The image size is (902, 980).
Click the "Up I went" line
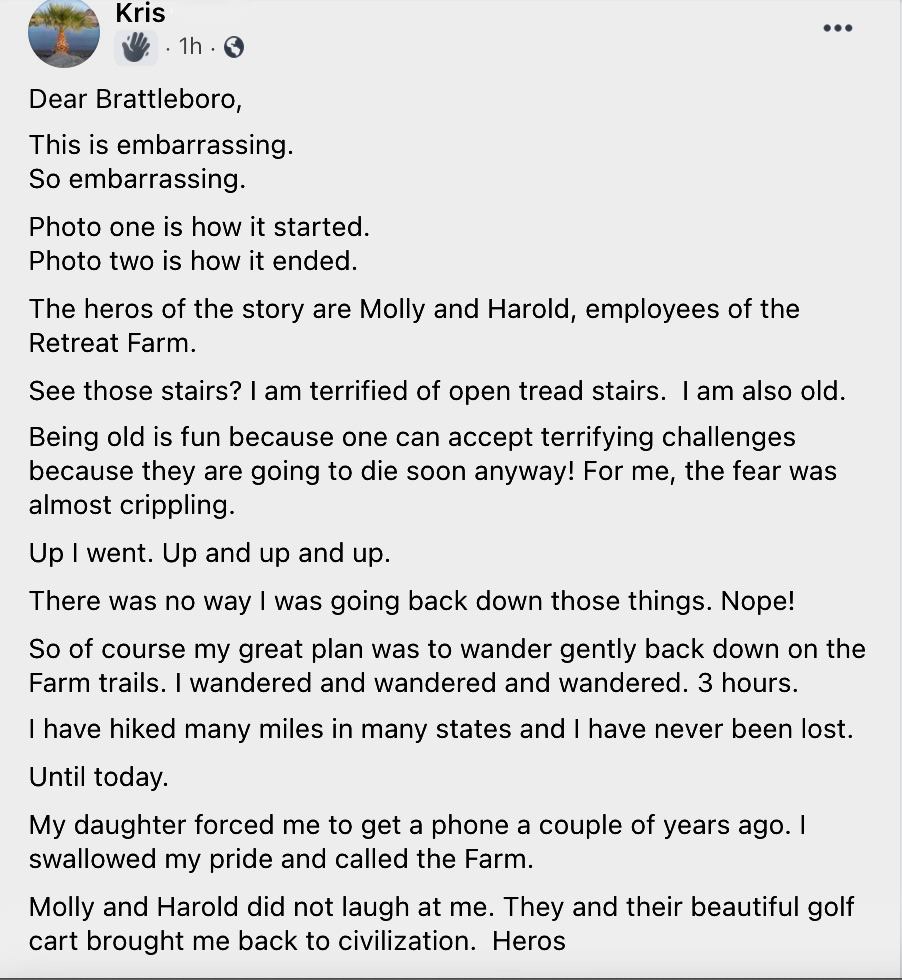(x=209, y=553)
